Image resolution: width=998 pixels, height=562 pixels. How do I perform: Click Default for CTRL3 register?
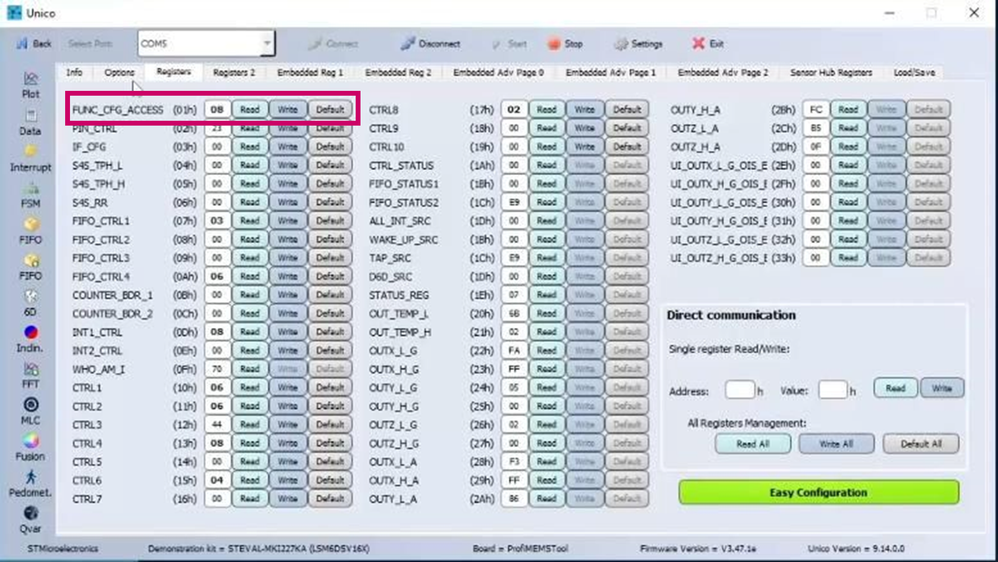point(330,424)
